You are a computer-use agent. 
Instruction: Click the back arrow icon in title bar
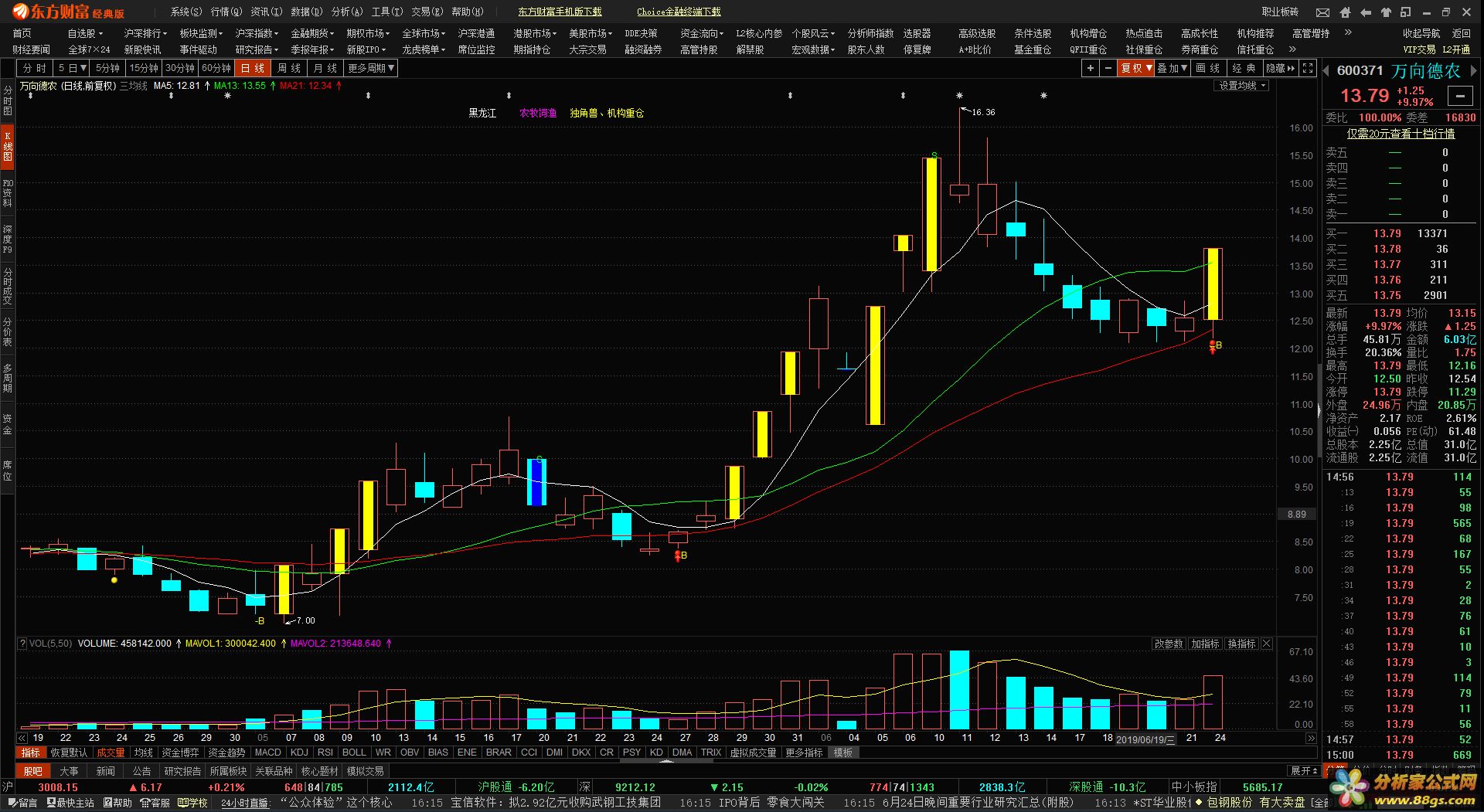[1365, 12]
